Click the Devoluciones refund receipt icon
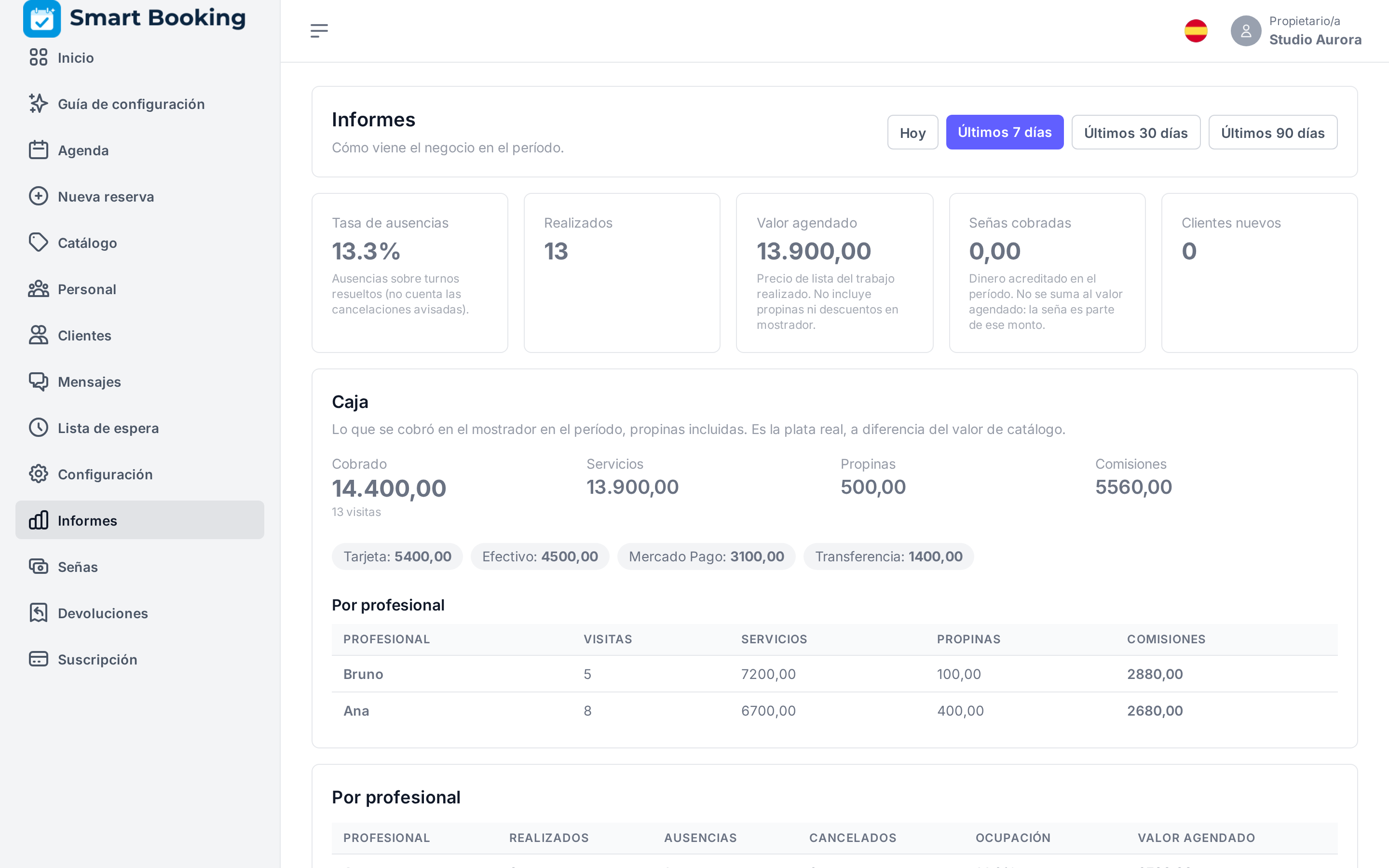 pos(39,613)
